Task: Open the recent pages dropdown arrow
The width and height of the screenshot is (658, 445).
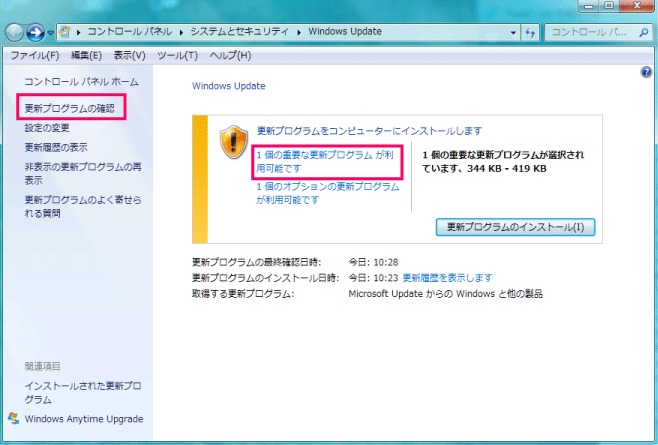Action: [50, 33]
